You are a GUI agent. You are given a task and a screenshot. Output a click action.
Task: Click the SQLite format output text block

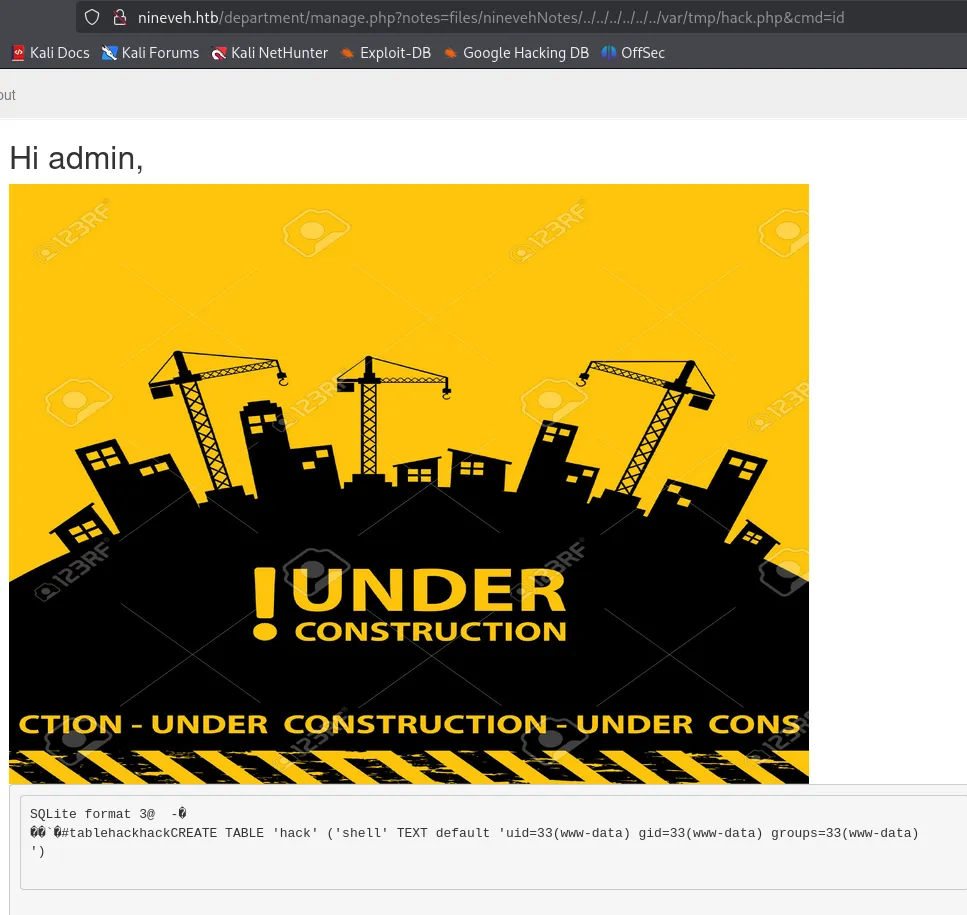click(x=474, y=833)
